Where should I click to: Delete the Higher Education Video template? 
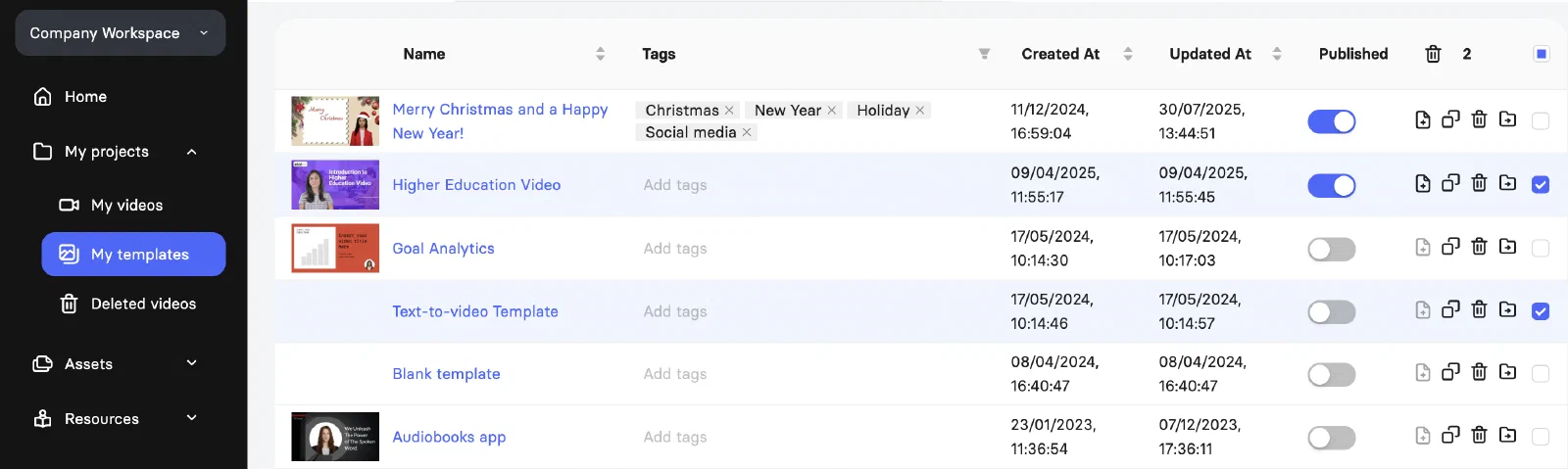pyautogui.click(x=1479, y=183)
